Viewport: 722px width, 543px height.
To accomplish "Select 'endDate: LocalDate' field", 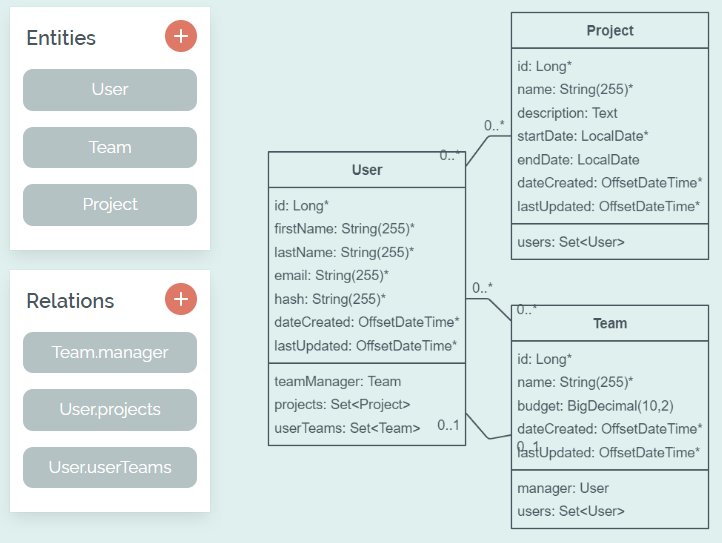I will [578, 160].
